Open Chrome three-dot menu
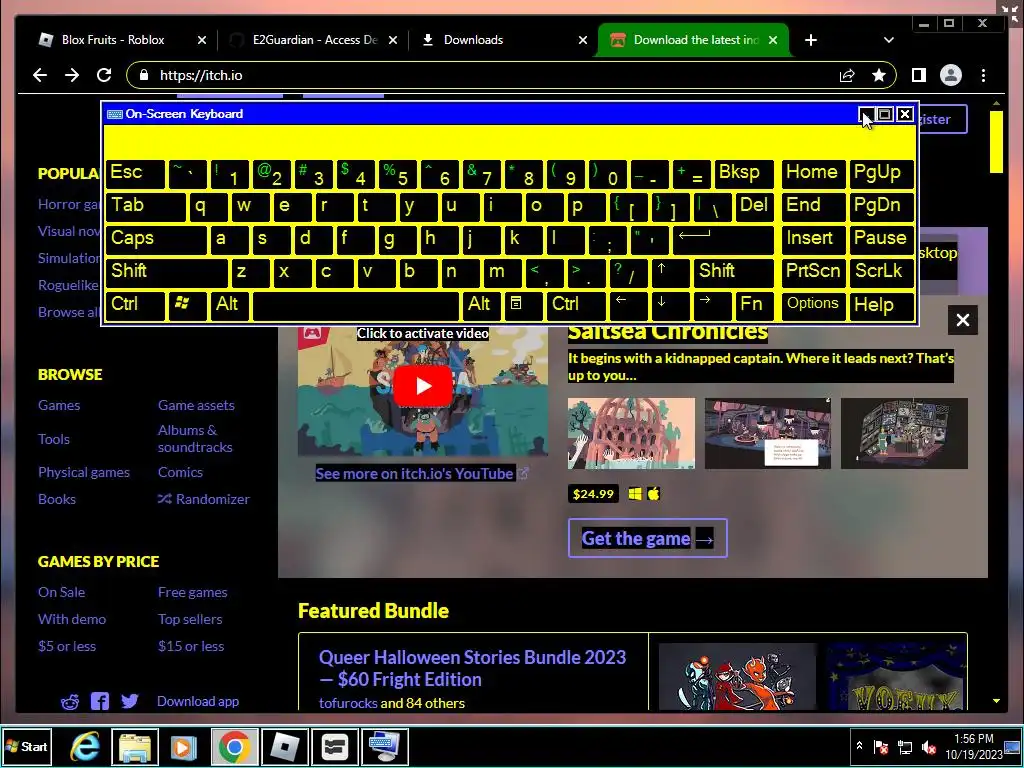1024x768 pixels. coord(984,75)
